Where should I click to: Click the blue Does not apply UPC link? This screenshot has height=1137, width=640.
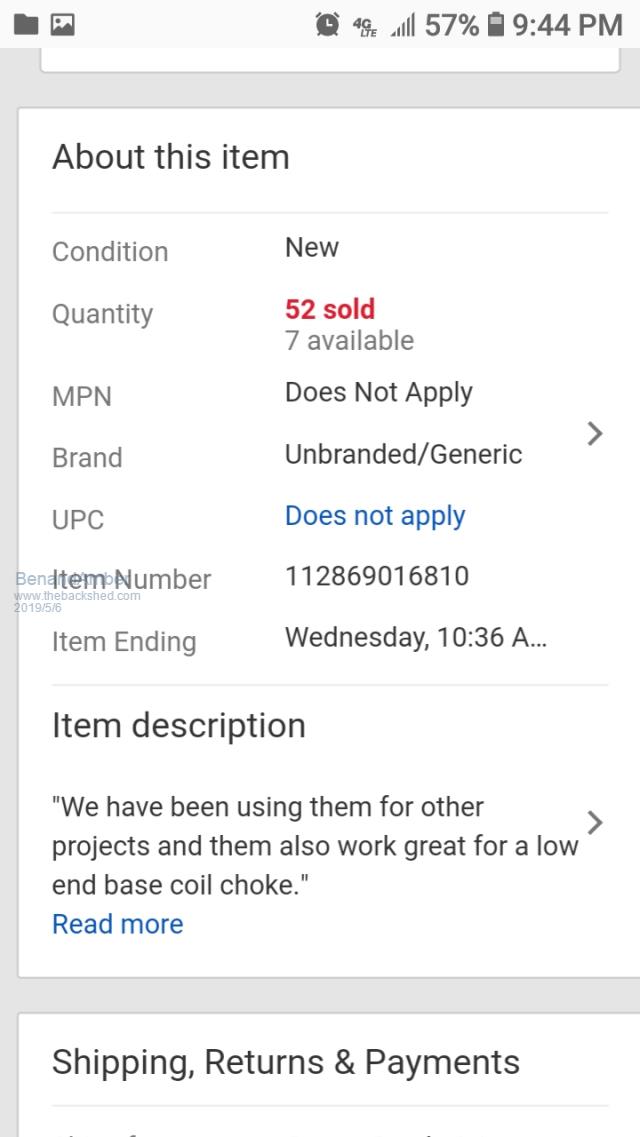(x=375, y=515)
